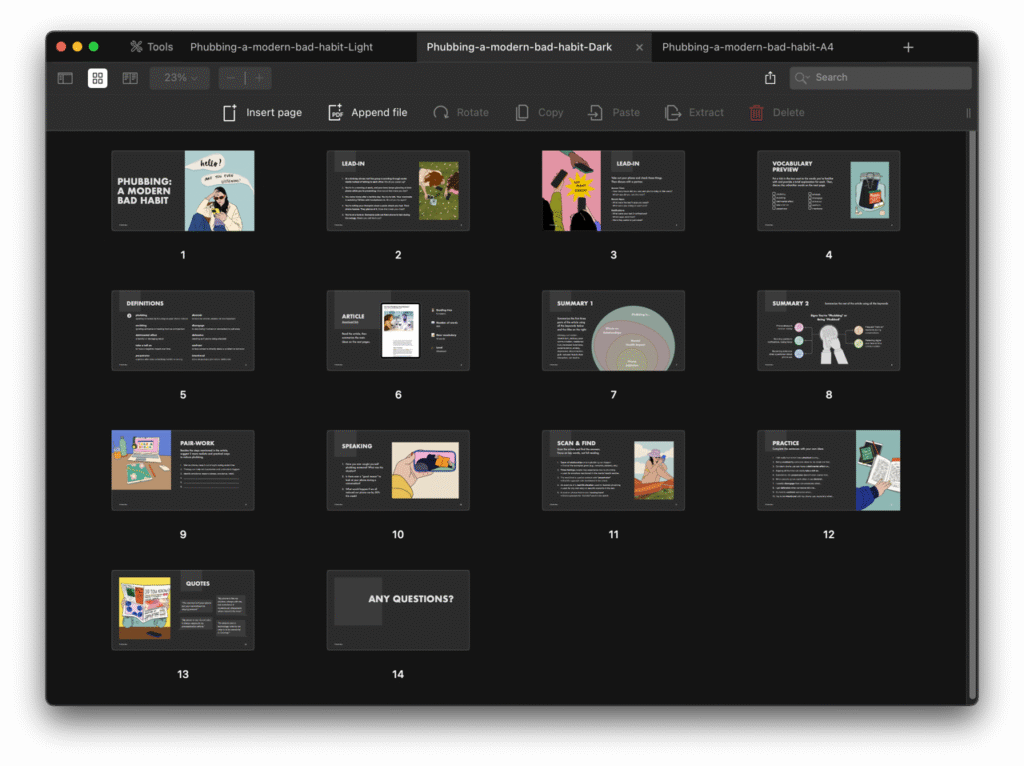Click the zoom in plus button
This screenshot has width=1024, height=766.
pyautogui.click(x=259, y=78)
